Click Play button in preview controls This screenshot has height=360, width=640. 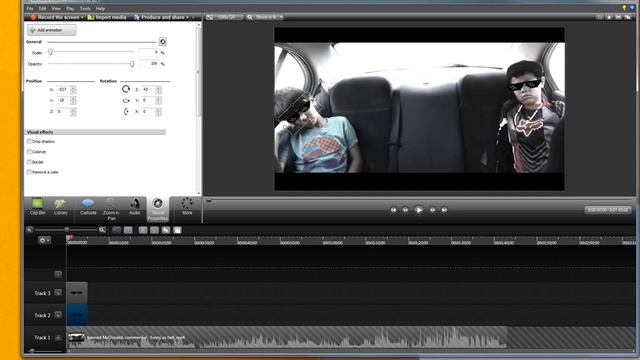click(x=419, y=210)
